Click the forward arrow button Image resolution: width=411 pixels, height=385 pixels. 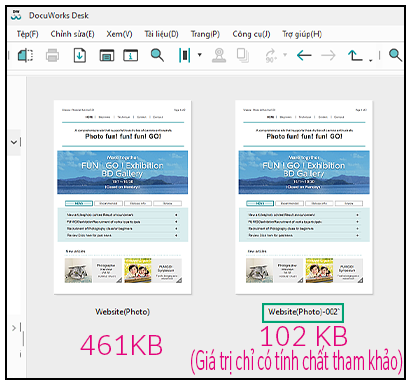(328, 55)
